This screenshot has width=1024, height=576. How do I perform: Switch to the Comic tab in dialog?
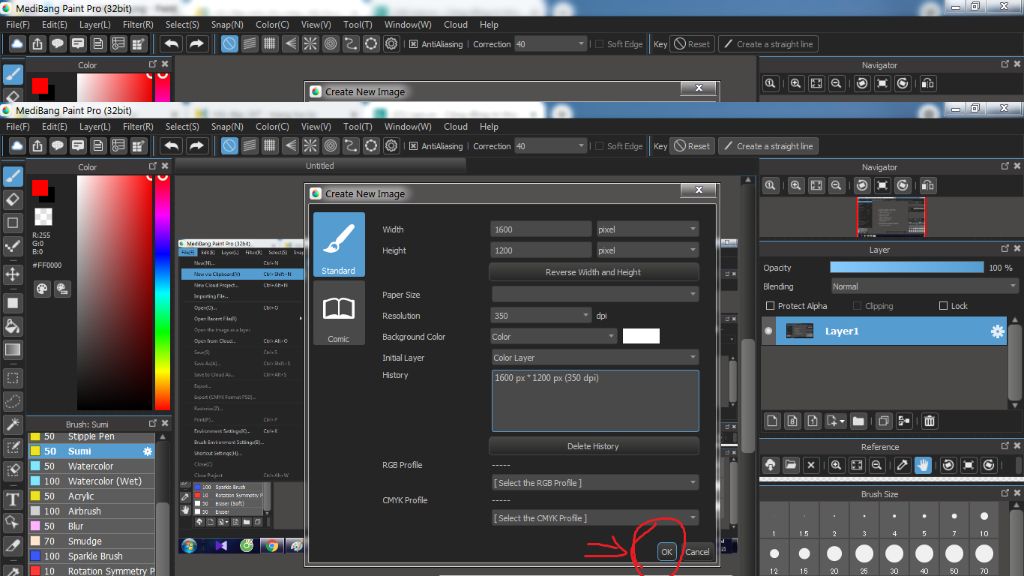[338, 313]
